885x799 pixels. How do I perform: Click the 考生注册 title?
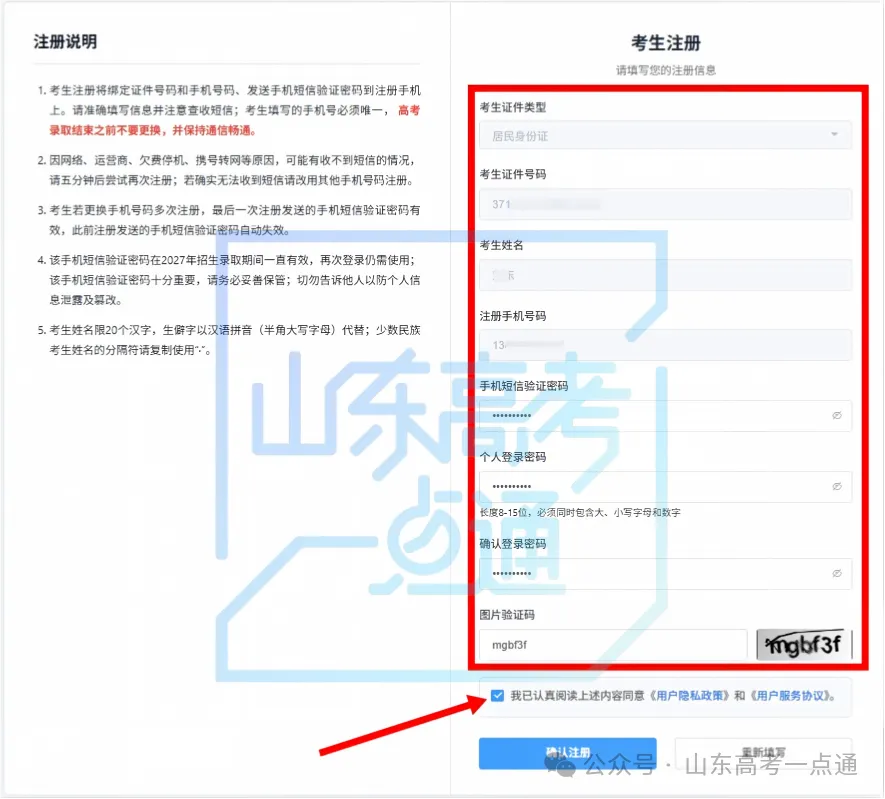[x=665, y=43]
